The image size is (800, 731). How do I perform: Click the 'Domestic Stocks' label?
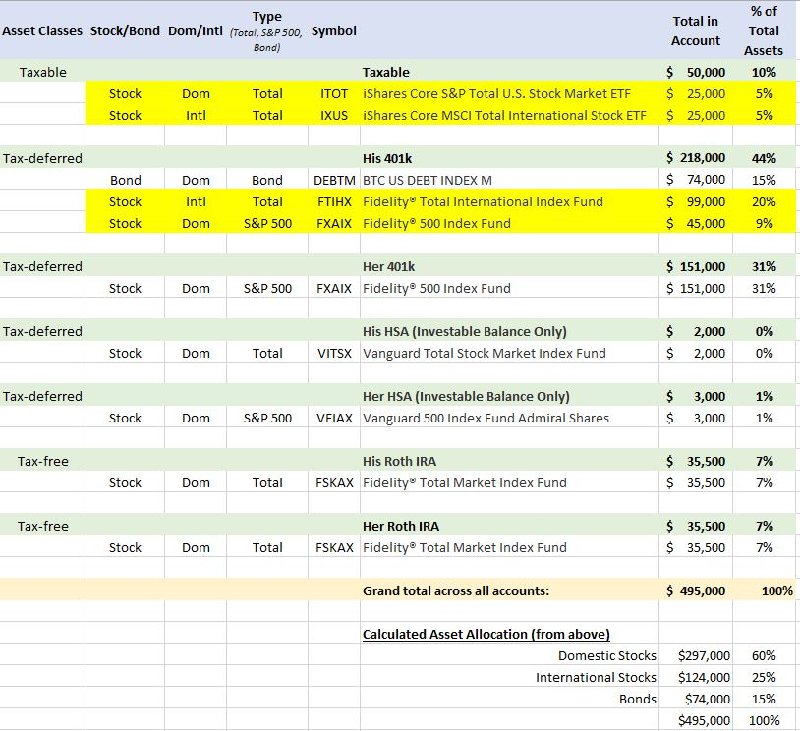click(x=607, y=656)
